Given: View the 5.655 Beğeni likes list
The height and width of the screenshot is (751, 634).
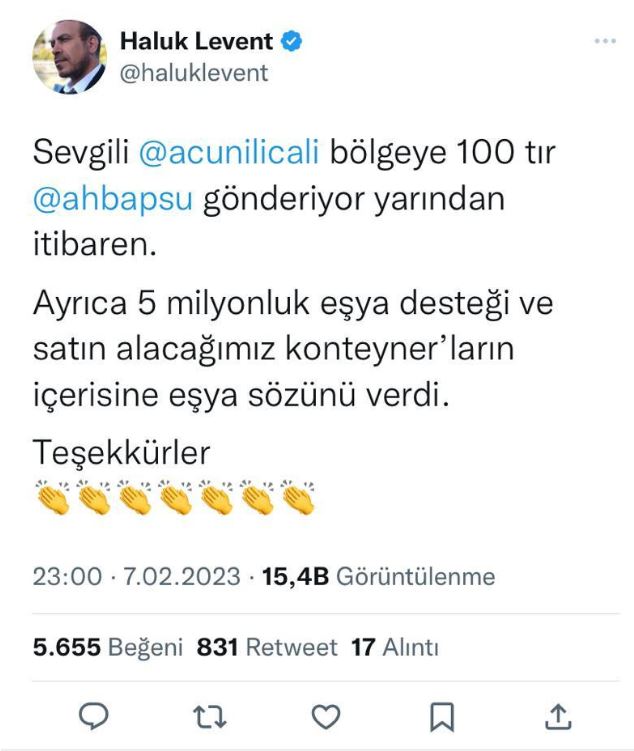Looking at the screenshot, I should [x=108, y=647].
